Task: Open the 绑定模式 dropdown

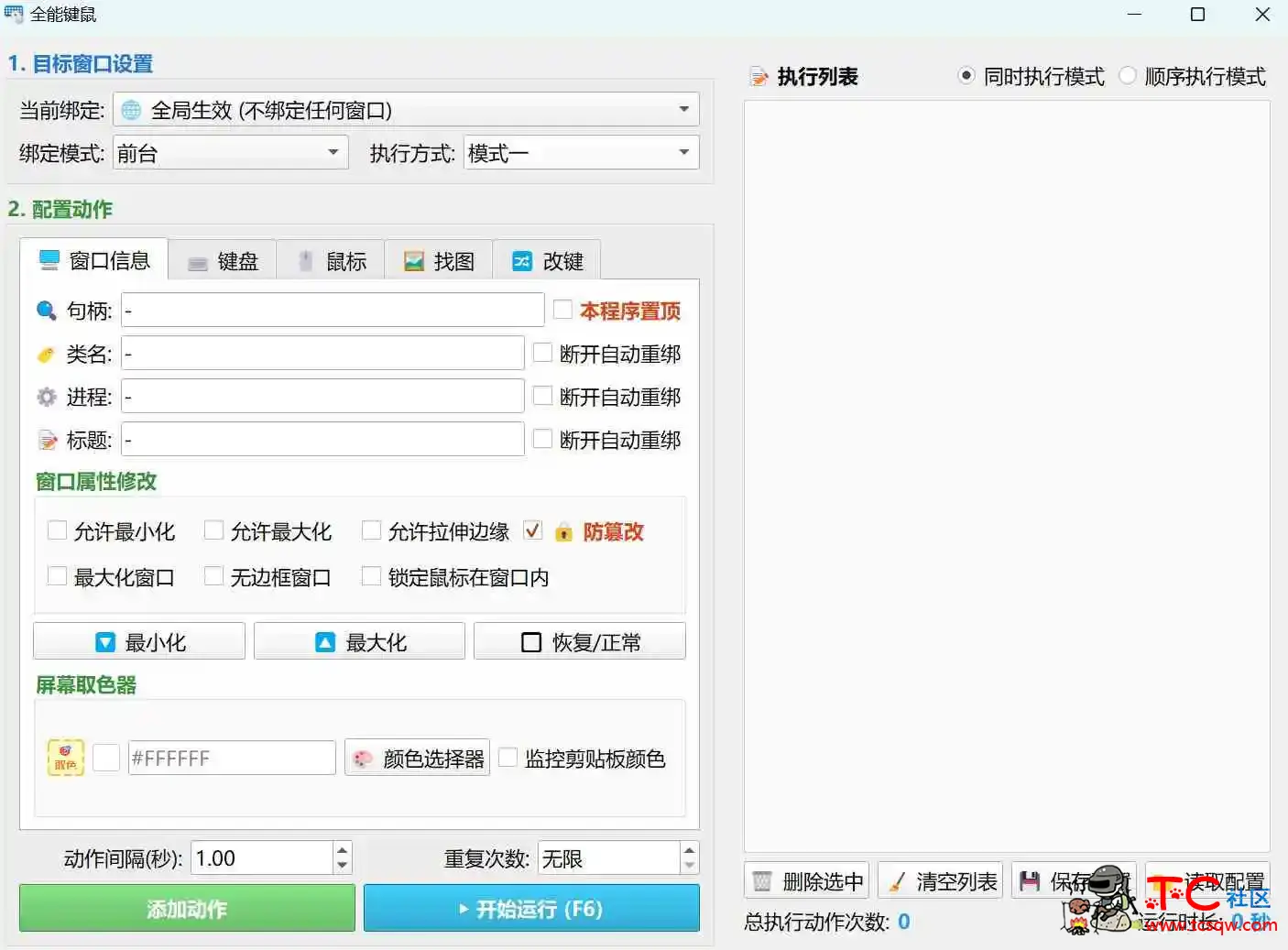Action: coord(231,153)
